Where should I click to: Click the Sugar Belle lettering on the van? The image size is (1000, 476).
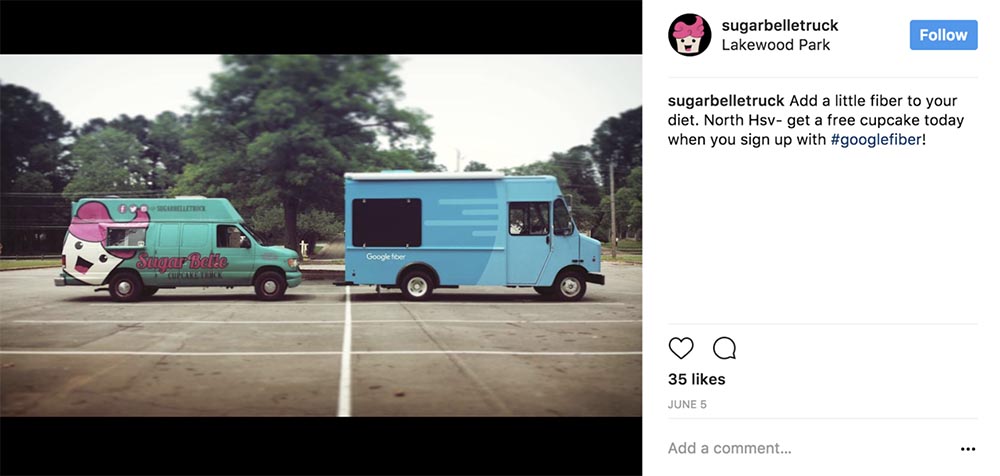[x=182, y=262]
